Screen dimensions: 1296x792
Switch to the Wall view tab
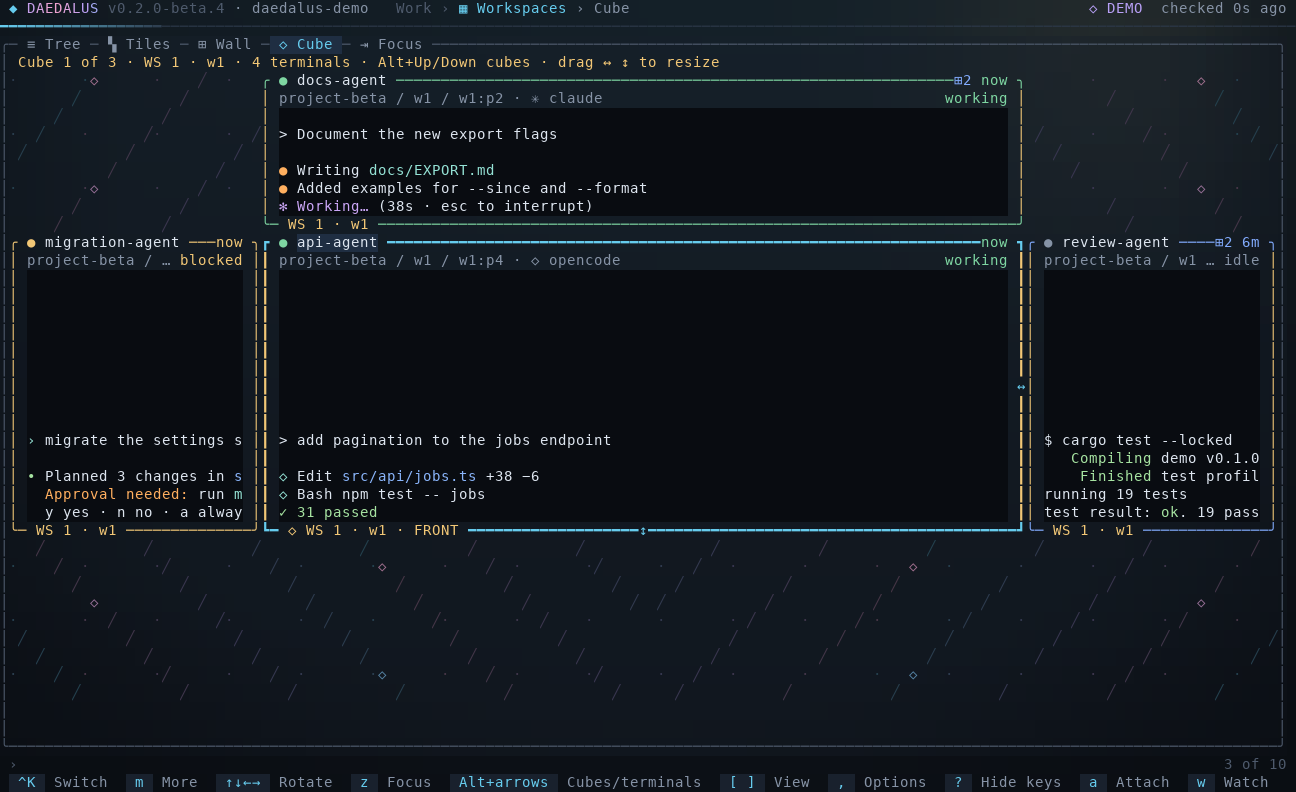tap(225, 44)
